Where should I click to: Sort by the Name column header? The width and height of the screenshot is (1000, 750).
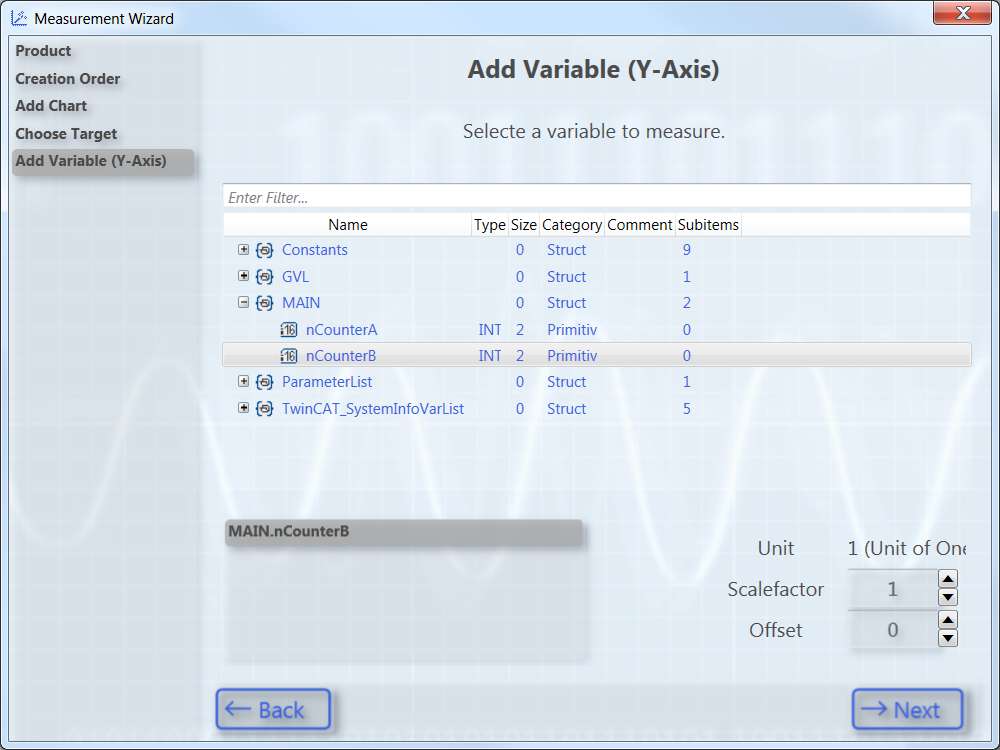click(348, 224)
